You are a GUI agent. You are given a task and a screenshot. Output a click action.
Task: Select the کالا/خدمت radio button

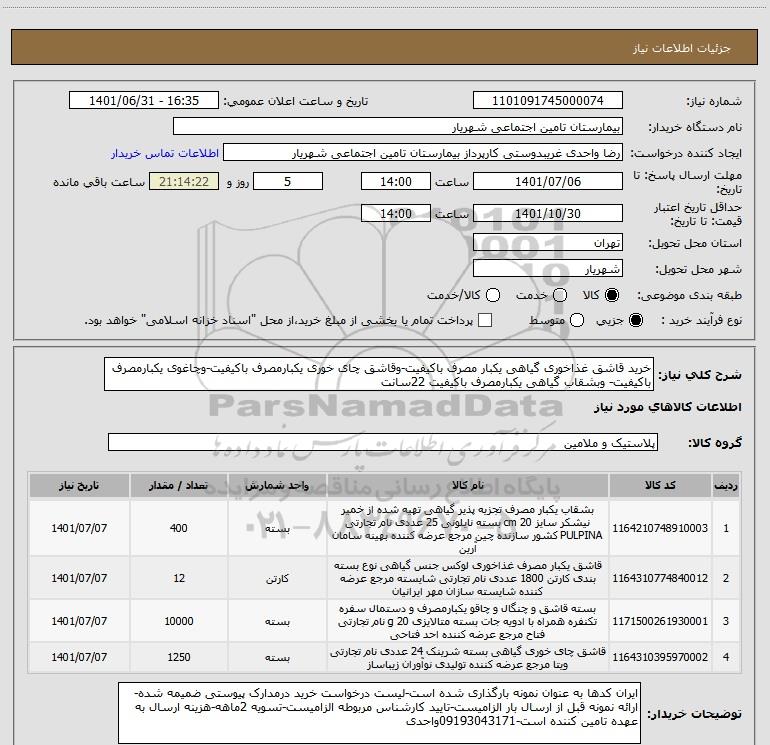tap(493, 295)
